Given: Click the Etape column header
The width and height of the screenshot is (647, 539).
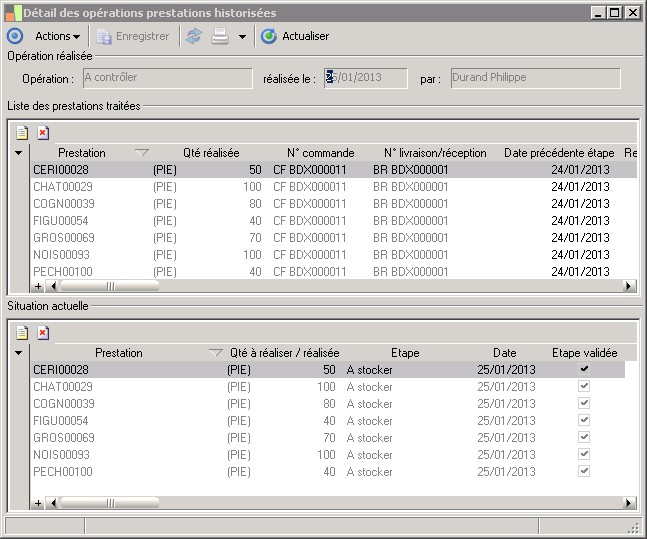Looking at the screenshot, I should [405, 353].
